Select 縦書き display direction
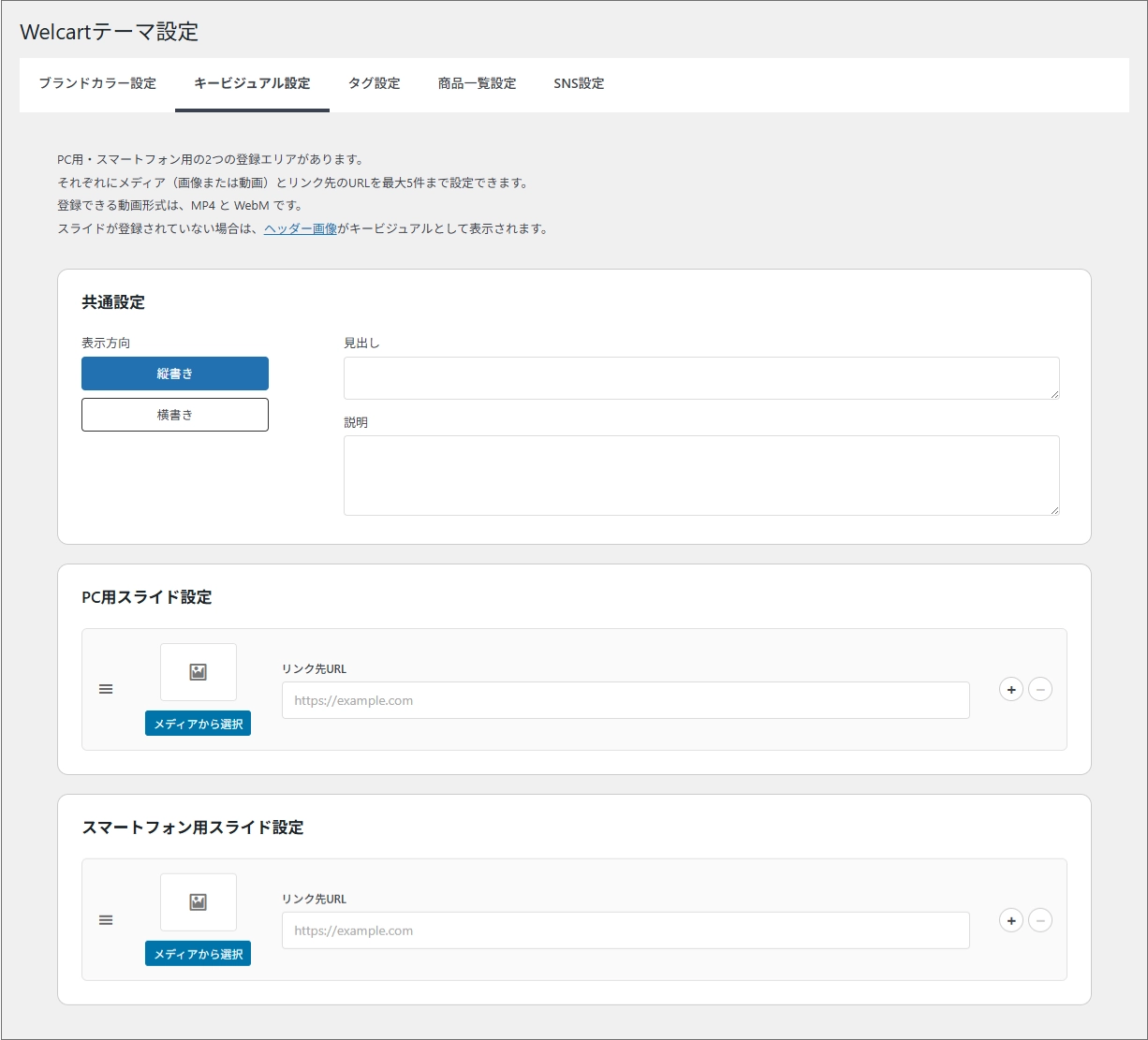 tap(175, 373)
